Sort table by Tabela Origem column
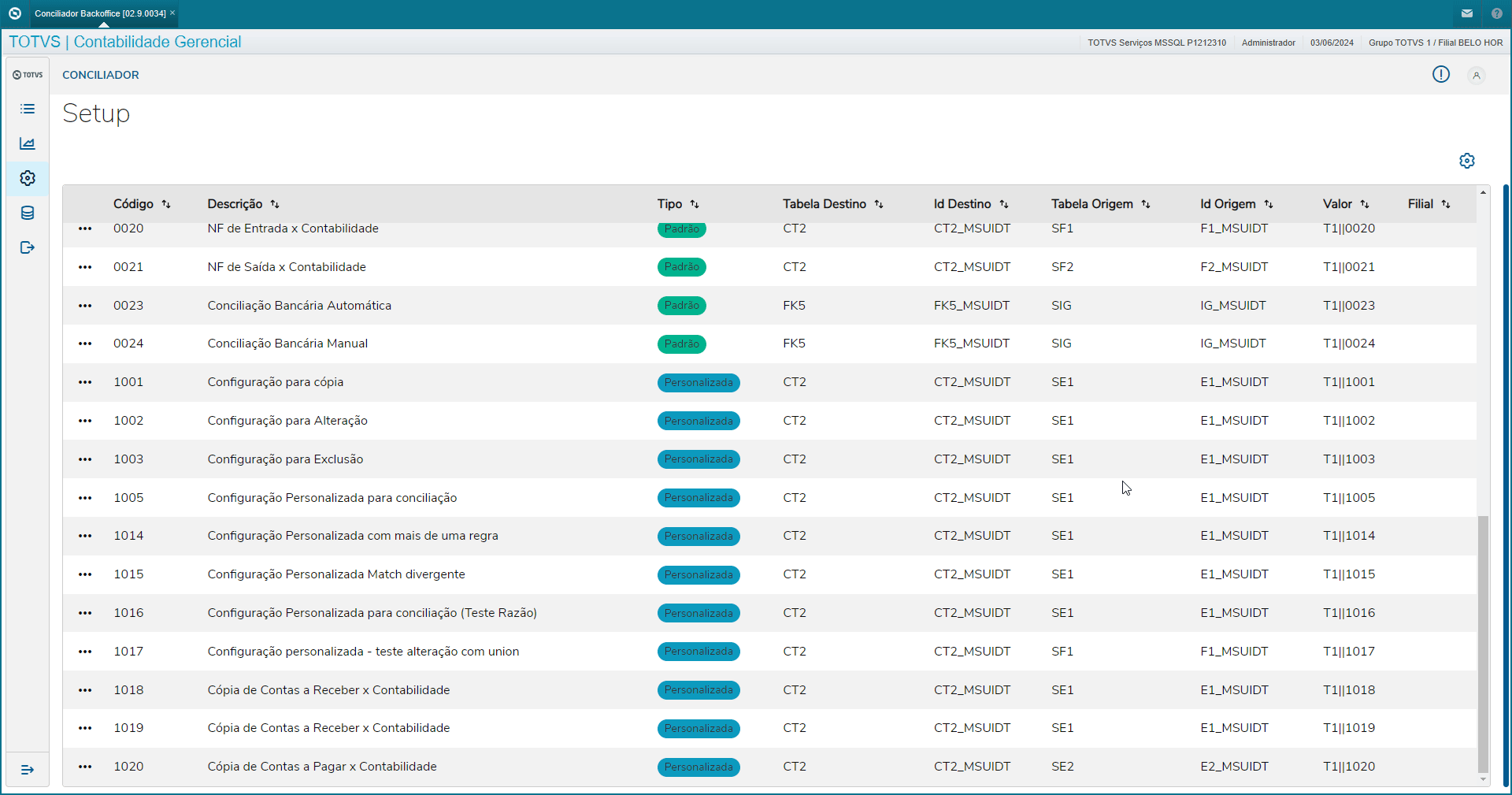Viewport: 1512px width, 795px height. pyautogui.click(x=1146, y=204)
